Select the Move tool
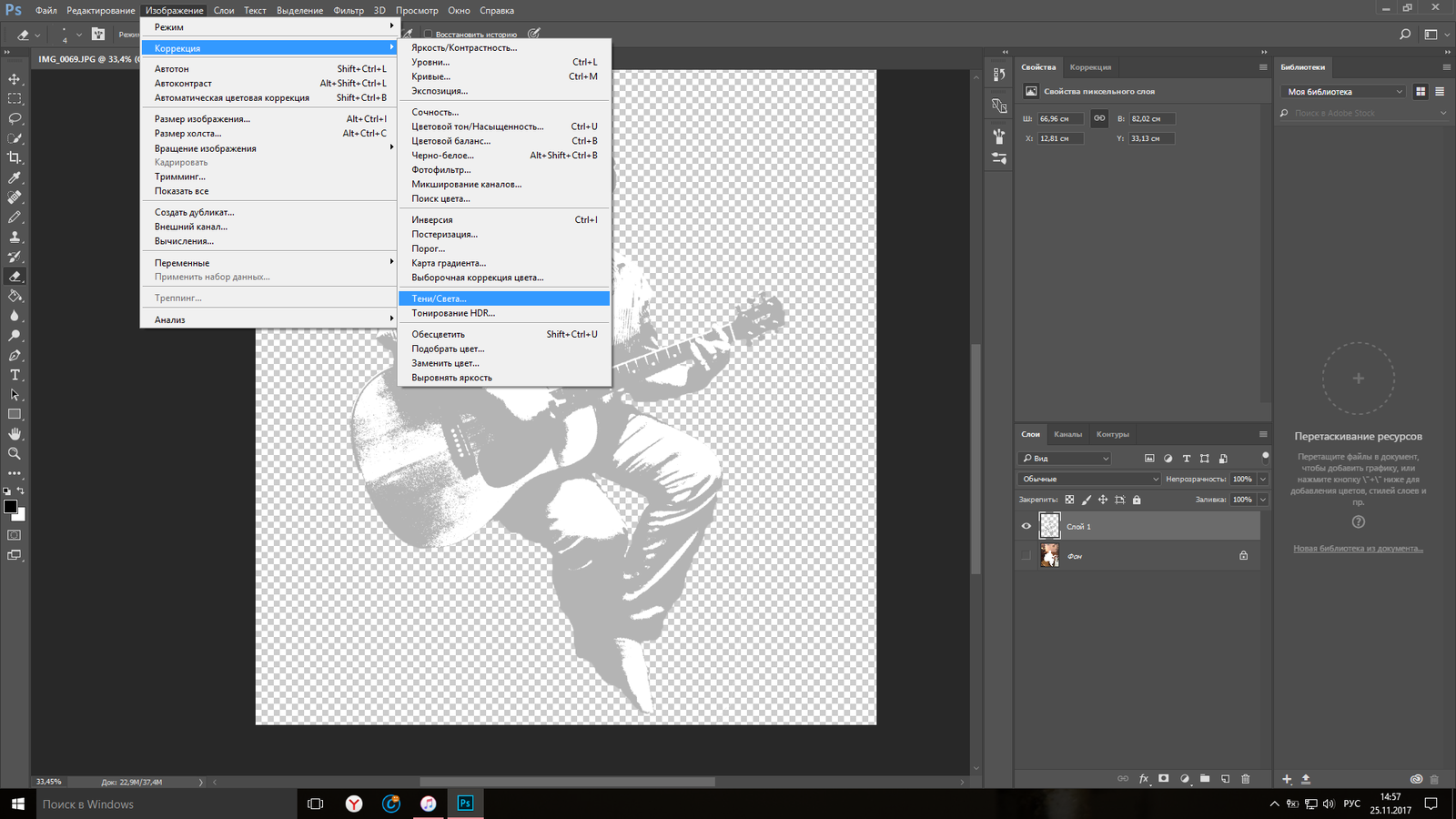The width and height of the screenshot is (1456, 819). [15, 79]
